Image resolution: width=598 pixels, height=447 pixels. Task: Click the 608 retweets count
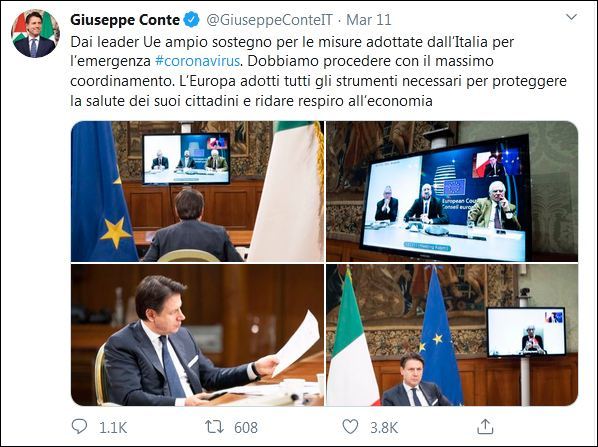pyautogui.click(x=246, y=428)
